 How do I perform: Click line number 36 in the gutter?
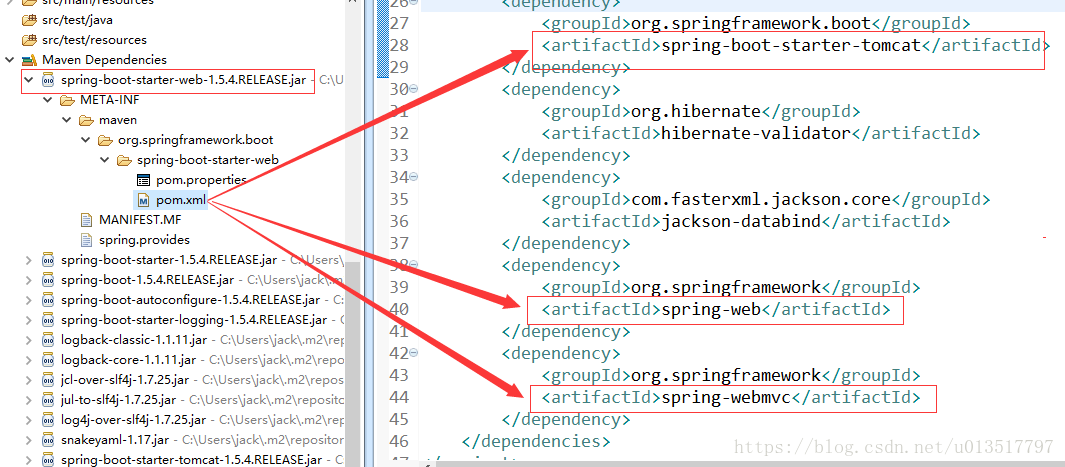tap(398, 221)
